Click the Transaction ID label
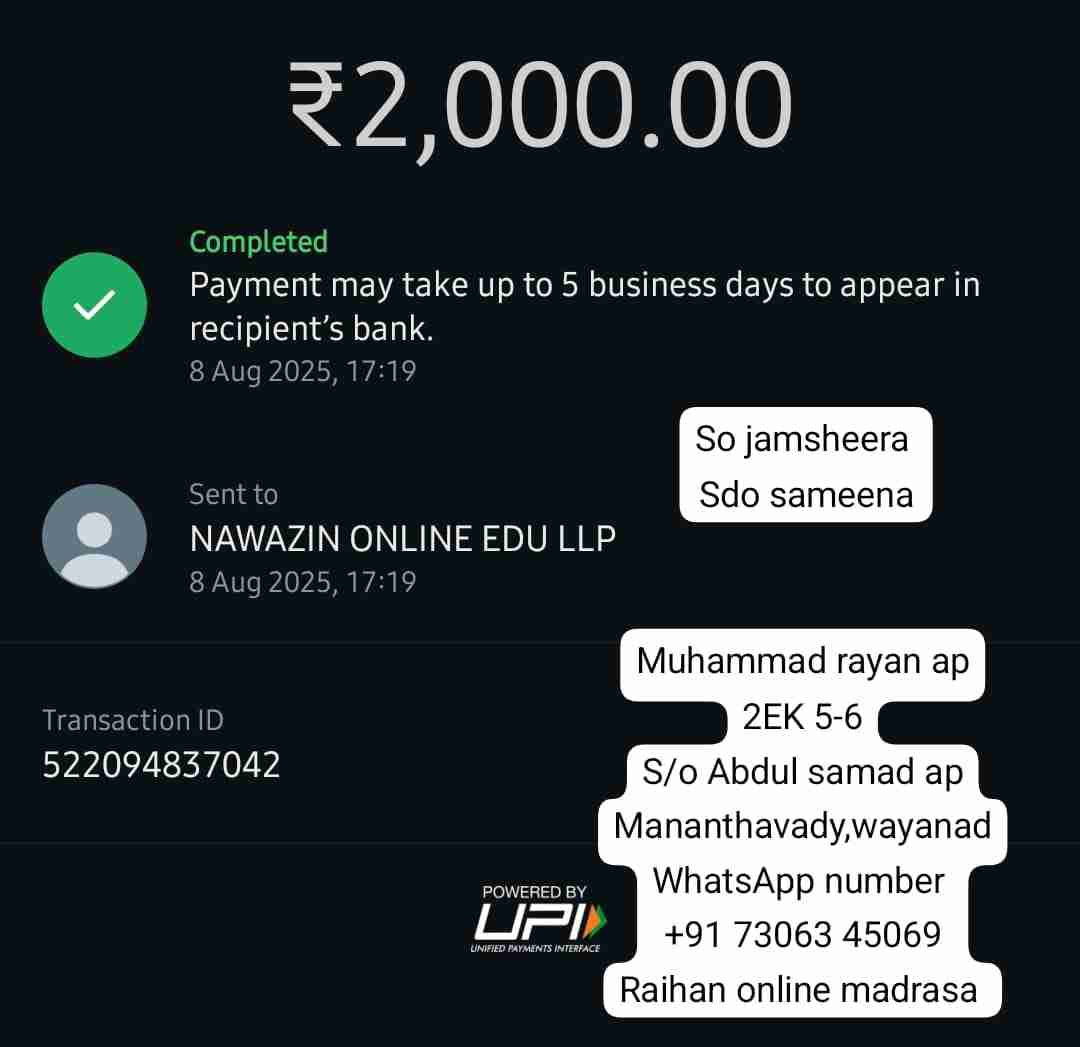1080x1047 pixels. click(133, 721)
